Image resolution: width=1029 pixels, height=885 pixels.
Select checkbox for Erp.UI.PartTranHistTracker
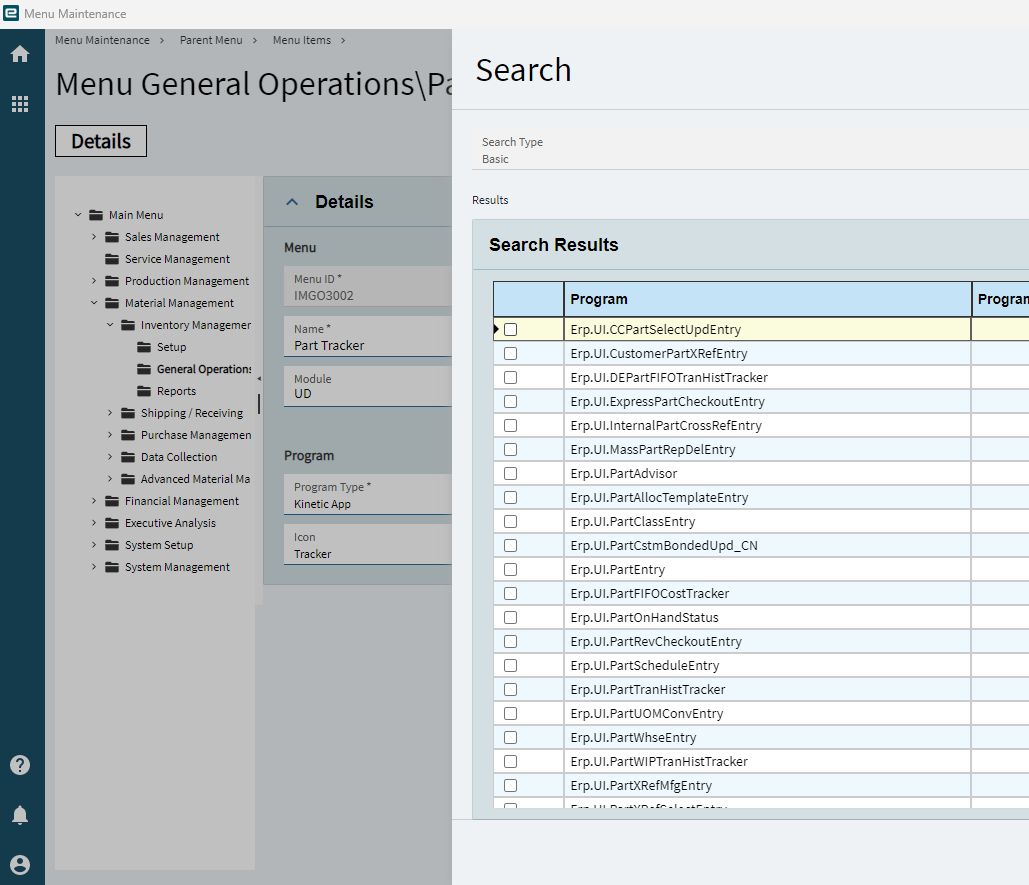(511, 689)
